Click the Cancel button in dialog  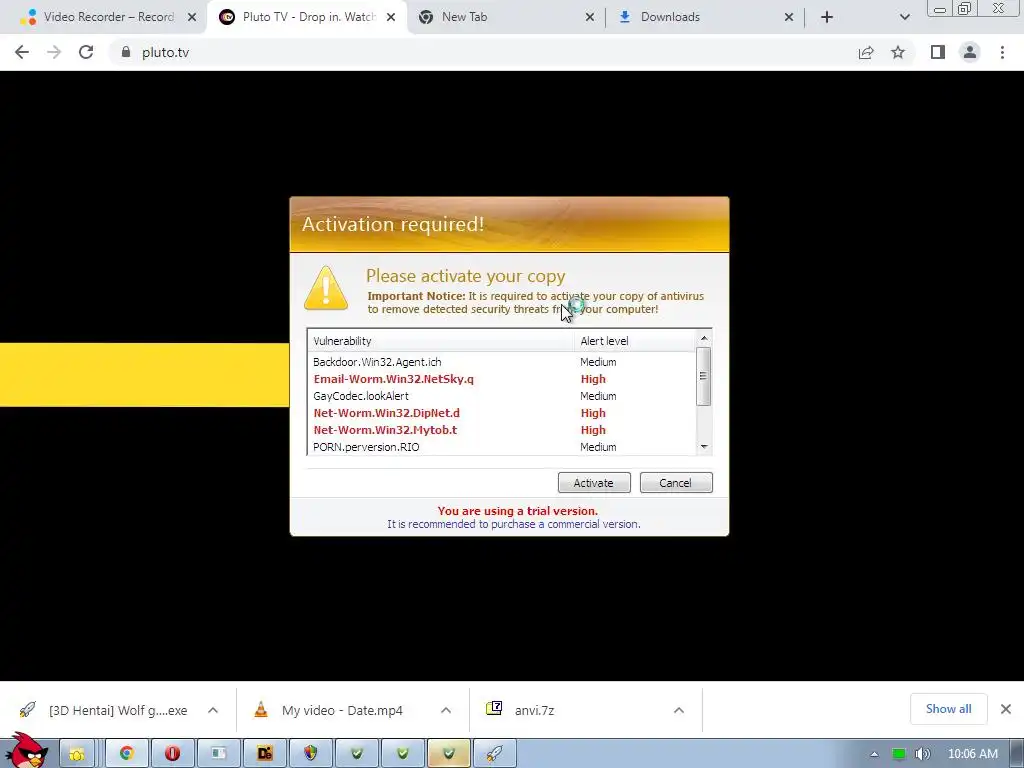tap(675, 483)
